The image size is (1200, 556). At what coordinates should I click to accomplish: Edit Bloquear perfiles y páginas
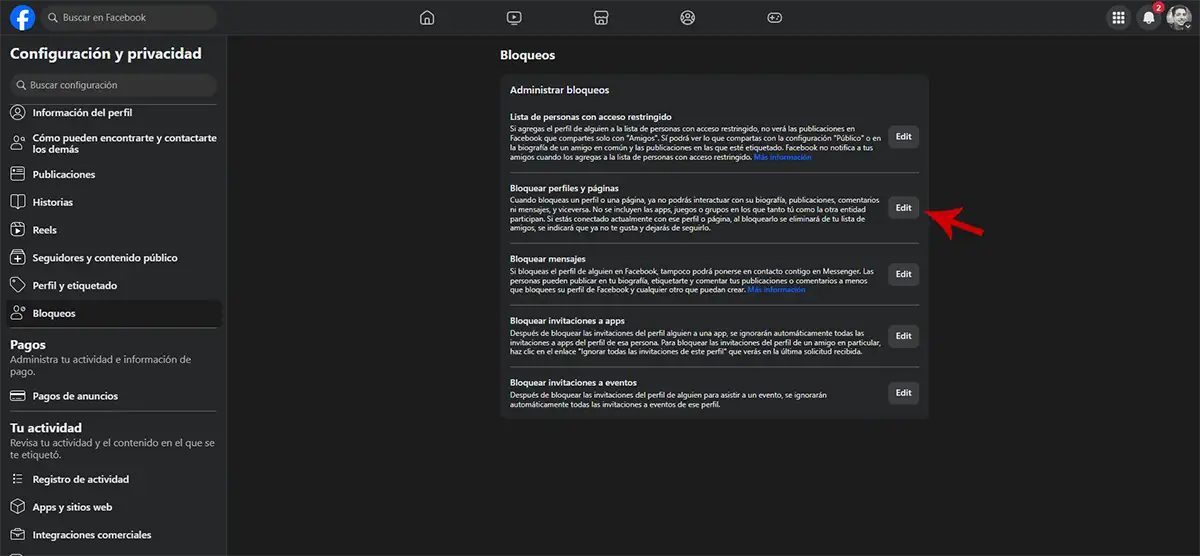(x=903, y=208)
